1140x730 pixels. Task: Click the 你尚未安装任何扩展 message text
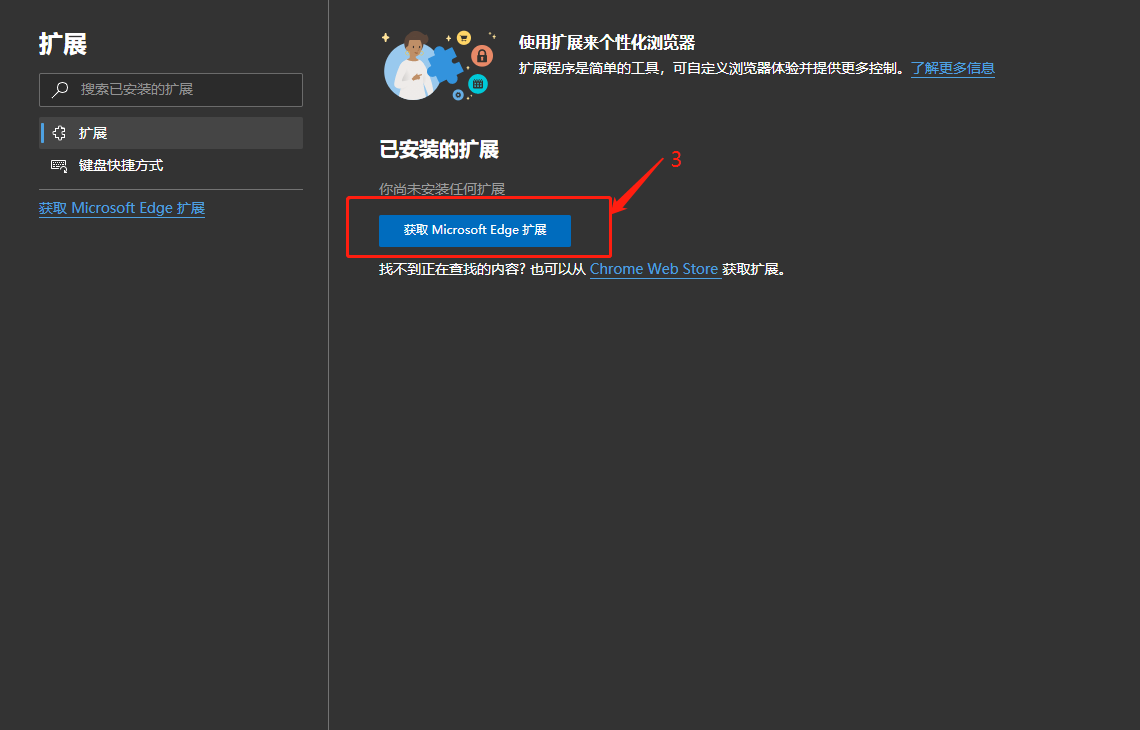[441, 189]
